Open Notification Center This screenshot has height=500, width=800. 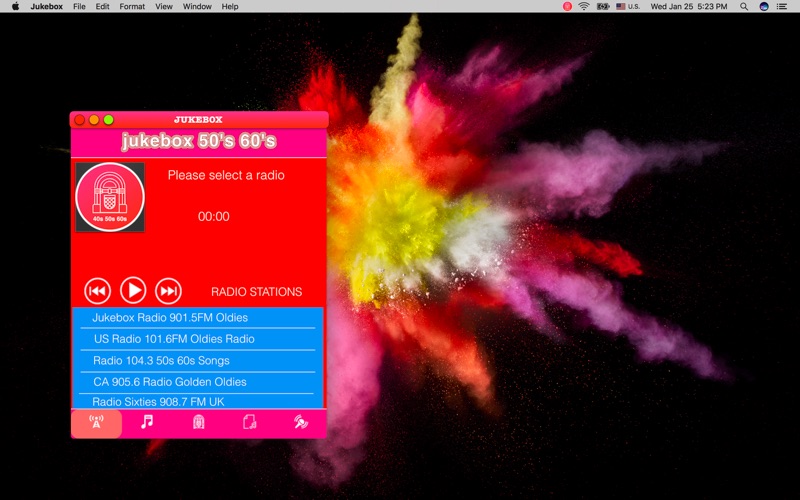[x=782, y=7]
